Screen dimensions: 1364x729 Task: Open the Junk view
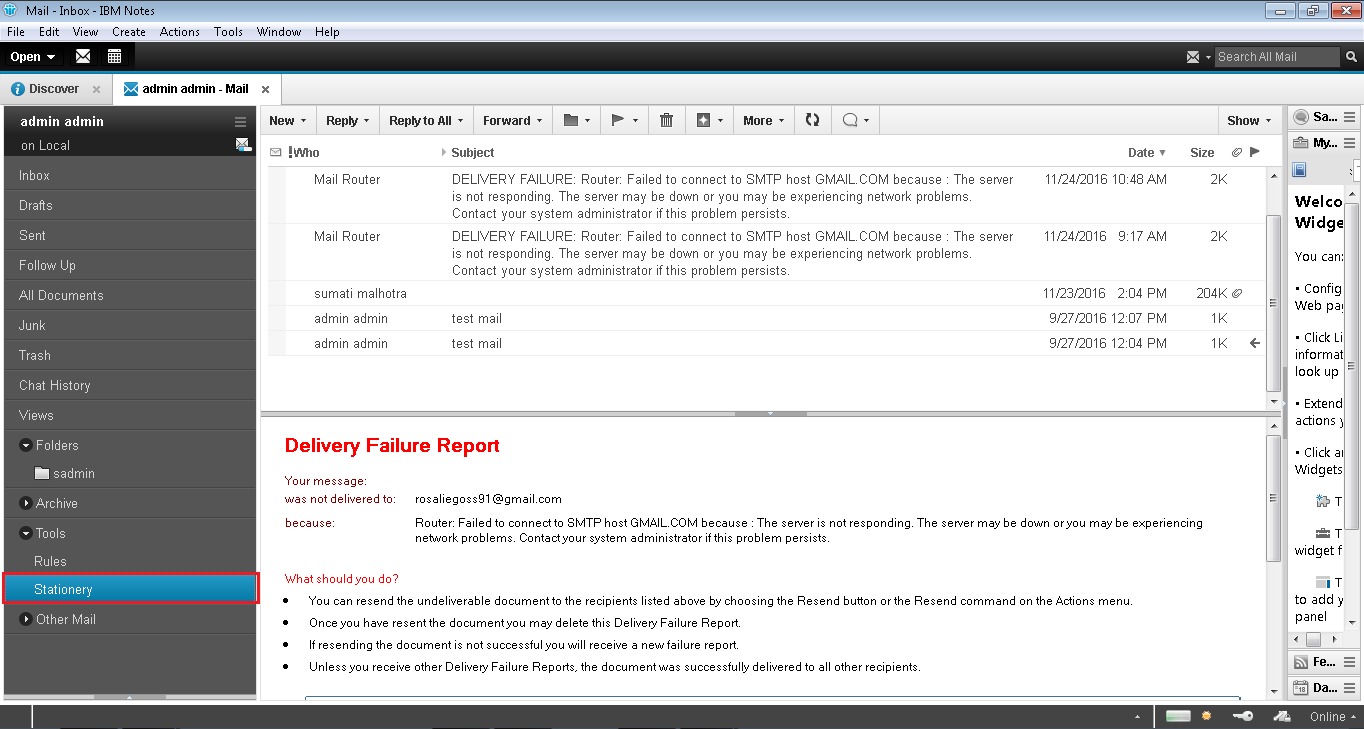[x=130, y=325]
